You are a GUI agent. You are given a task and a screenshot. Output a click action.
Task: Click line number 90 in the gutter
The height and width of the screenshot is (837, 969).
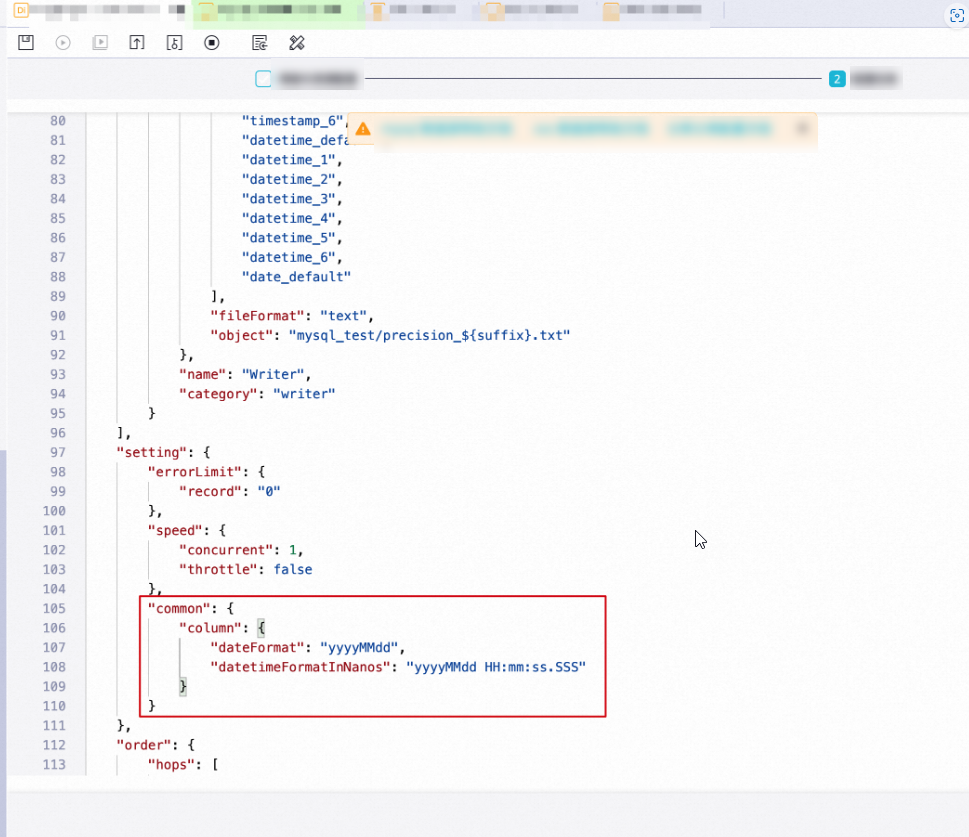(x=57, y=316)
